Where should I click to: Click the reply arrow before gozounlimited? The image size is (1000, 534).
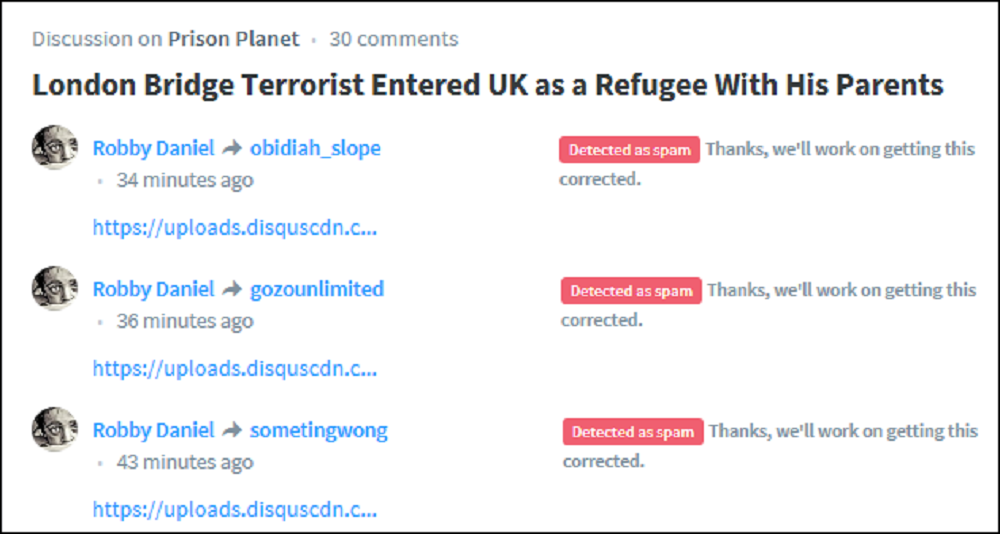(232, 290)
